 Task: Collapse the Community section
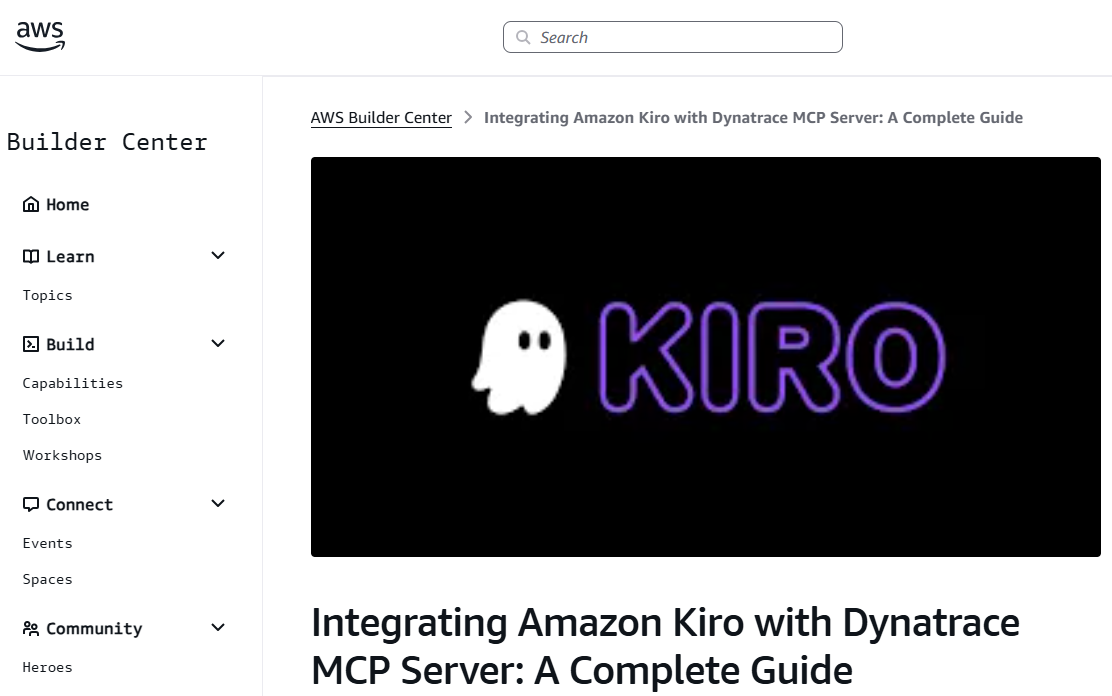(217, 627)
